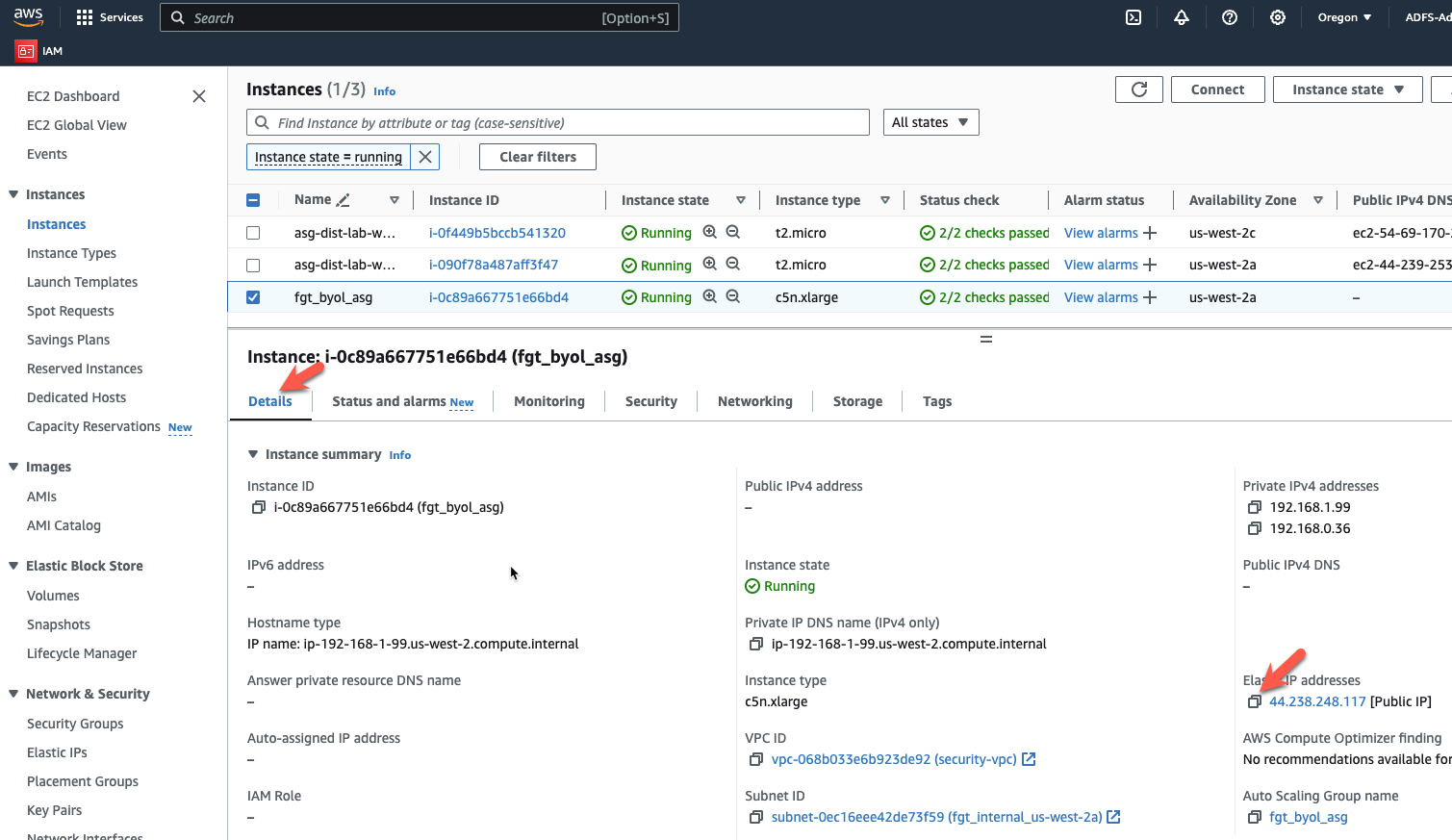Sort by Instance state column arrow

(x=741, y=200)
